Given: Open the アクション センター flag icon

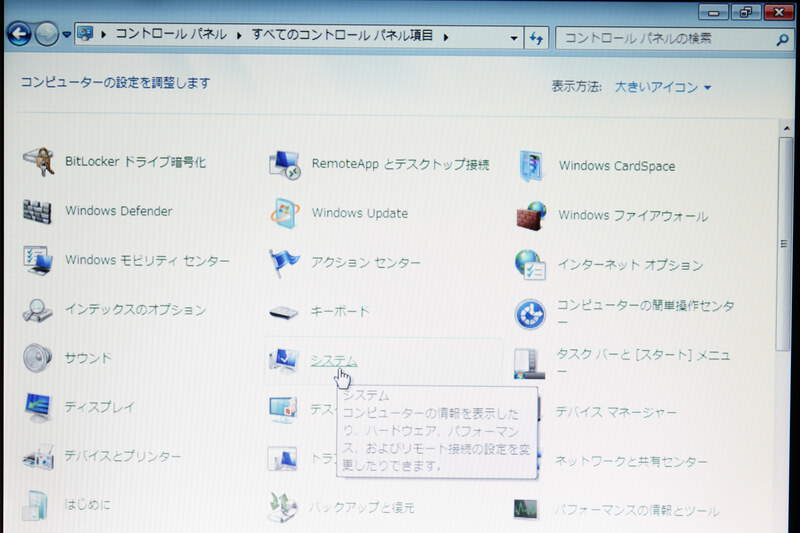Looking at the screenshot, I should (x=285, y=263).
